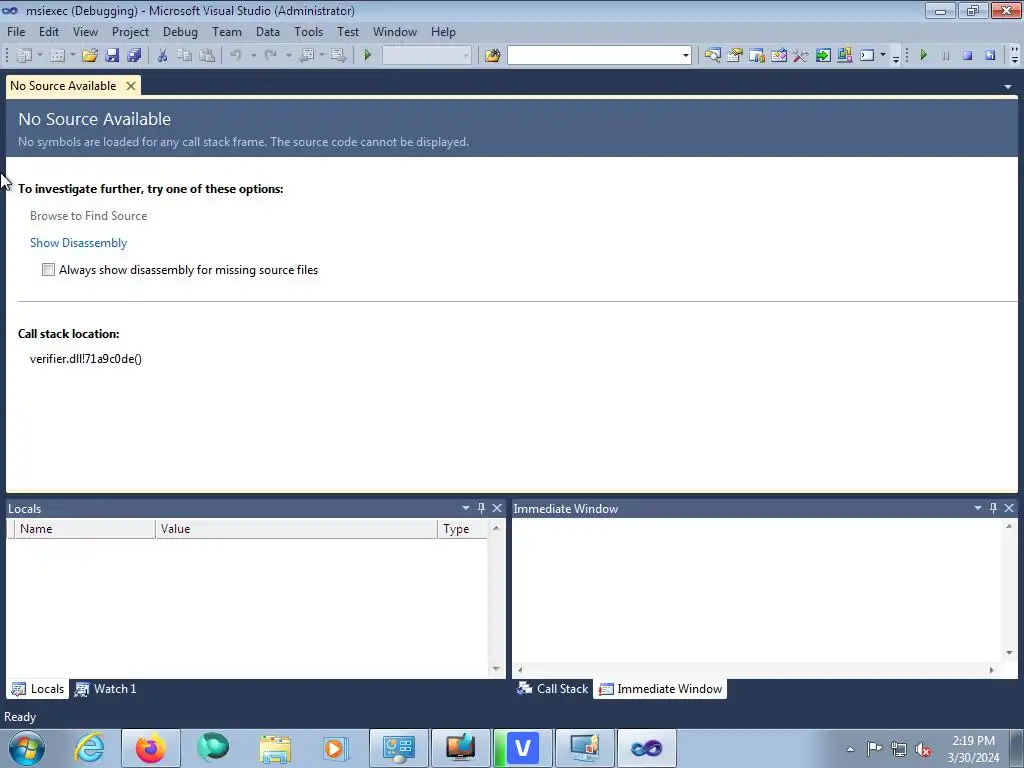Click the Save All icon
Viewport: 1024px width, 768px height.
pos(135,56)
